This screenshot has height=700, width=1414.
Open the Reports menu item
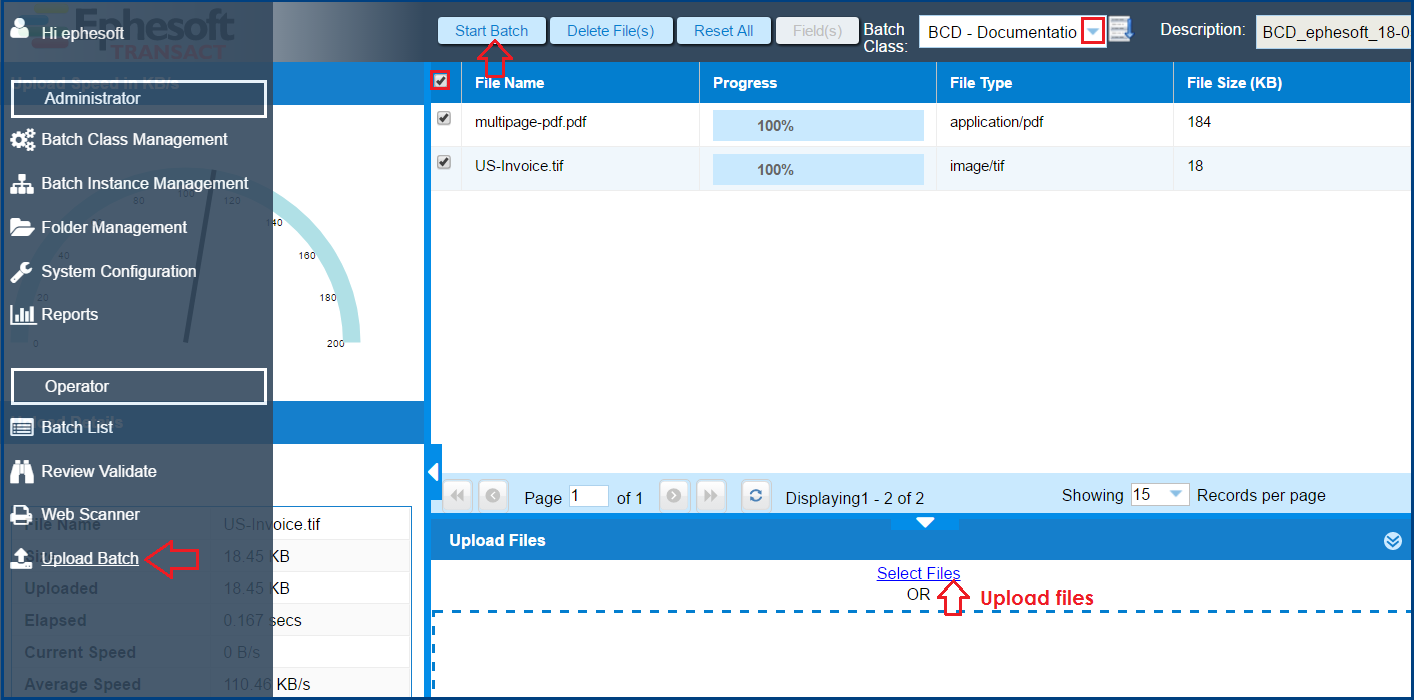tap(70, 315)
